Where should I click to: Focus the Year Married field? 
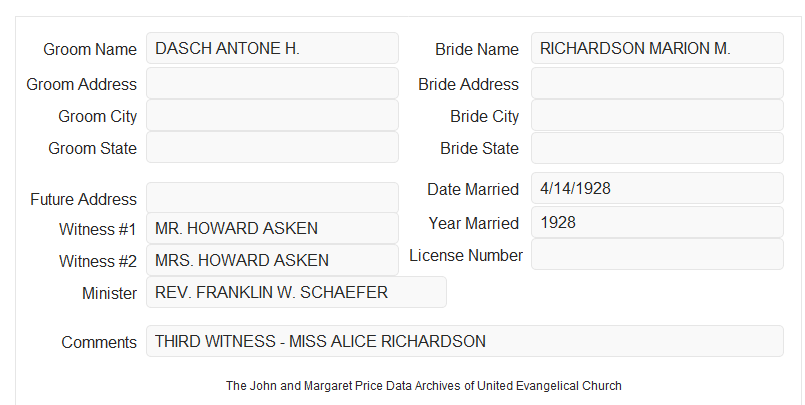pos(657,222)
